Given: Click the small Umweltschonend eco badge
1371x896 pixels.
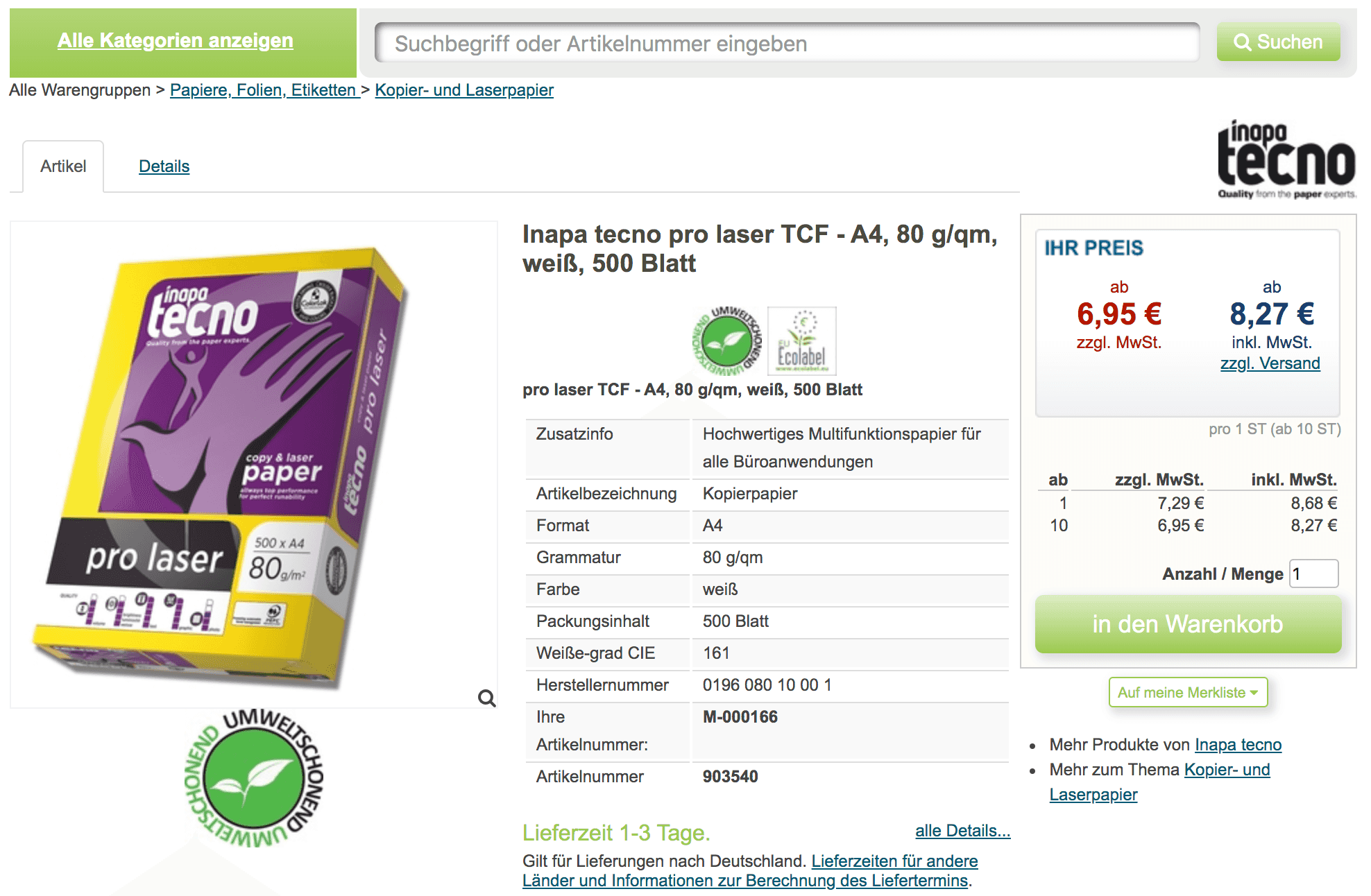Looking at the screenshot, I should point(727,341).
